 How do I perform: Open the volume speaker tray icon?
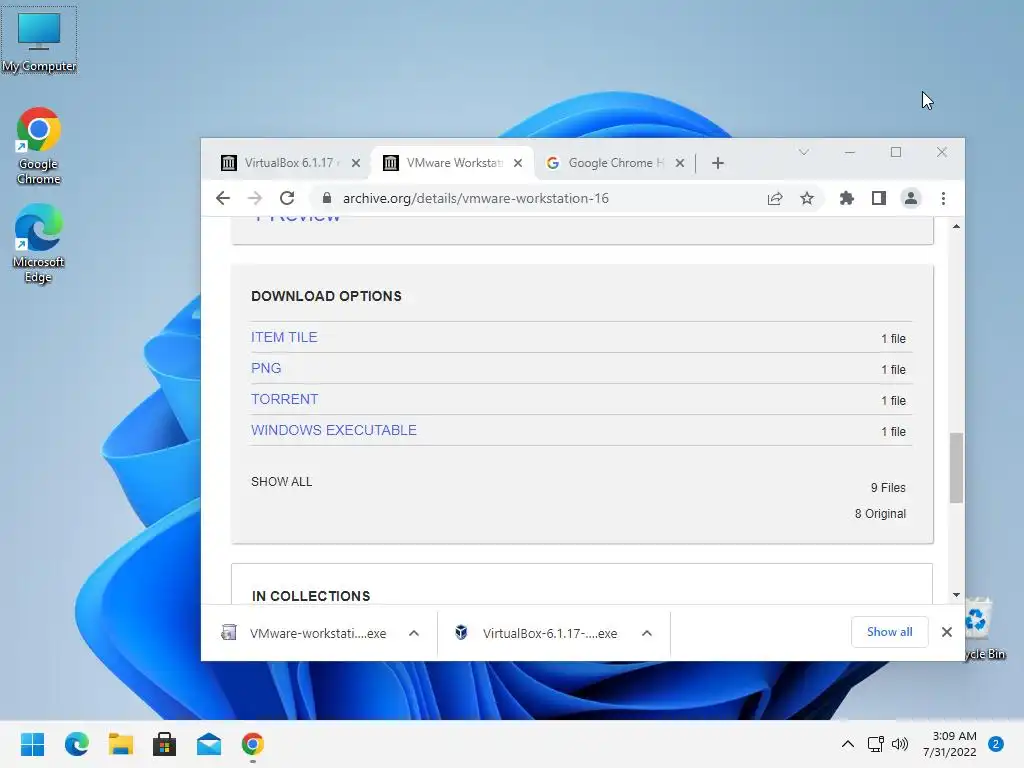pyautogui.click(x=900, y=744)
